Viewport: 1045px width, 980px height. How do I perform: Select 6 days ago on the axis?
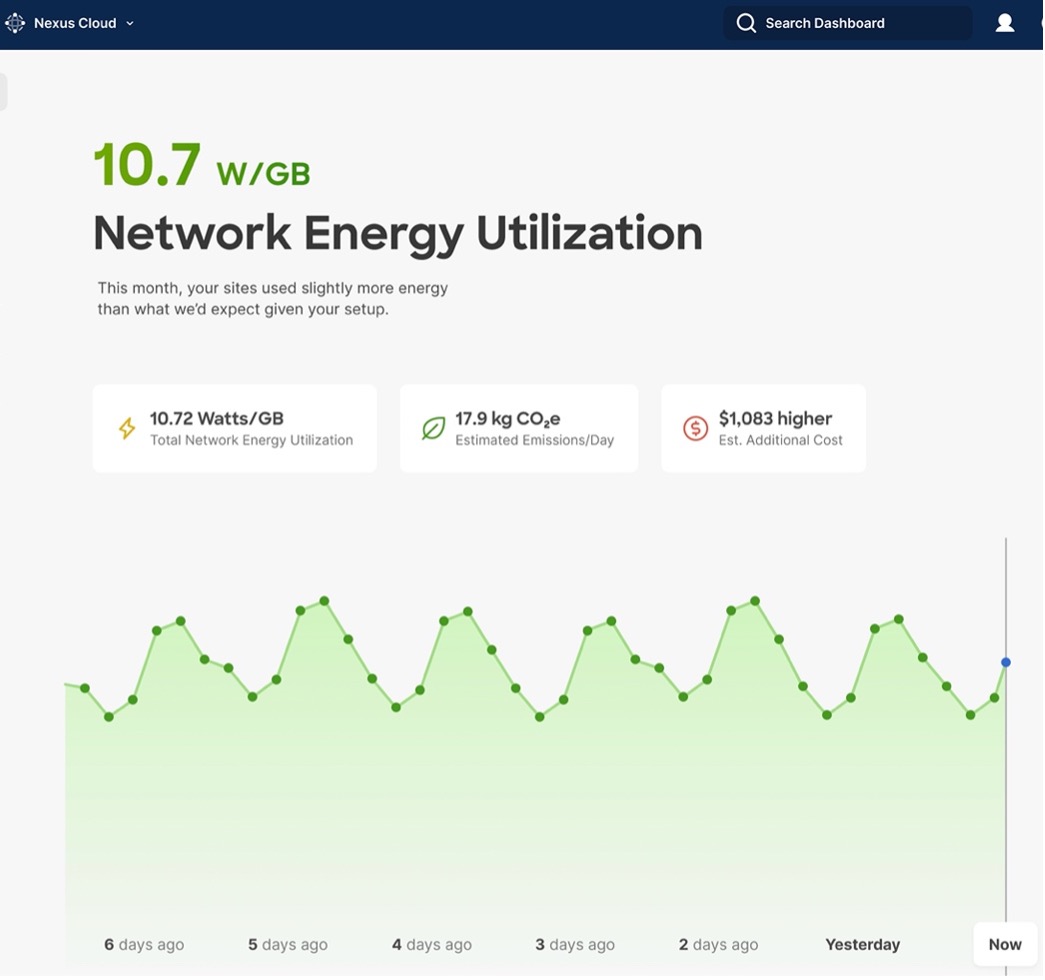144,944
